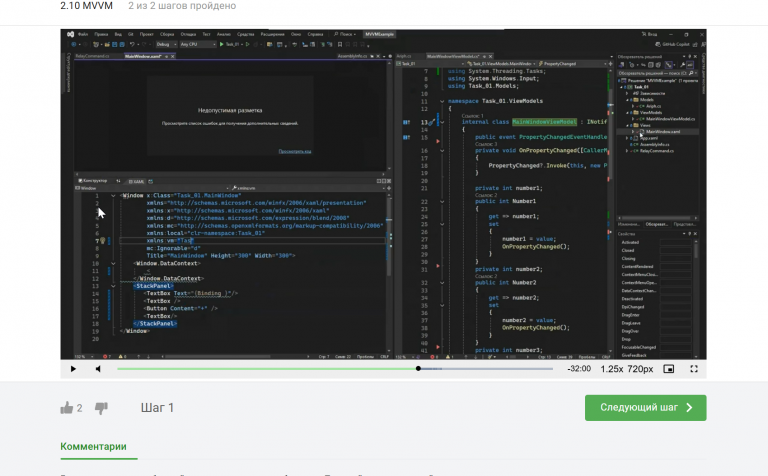
Task: Switch the video to fullscreen
Action: point(694,369)
